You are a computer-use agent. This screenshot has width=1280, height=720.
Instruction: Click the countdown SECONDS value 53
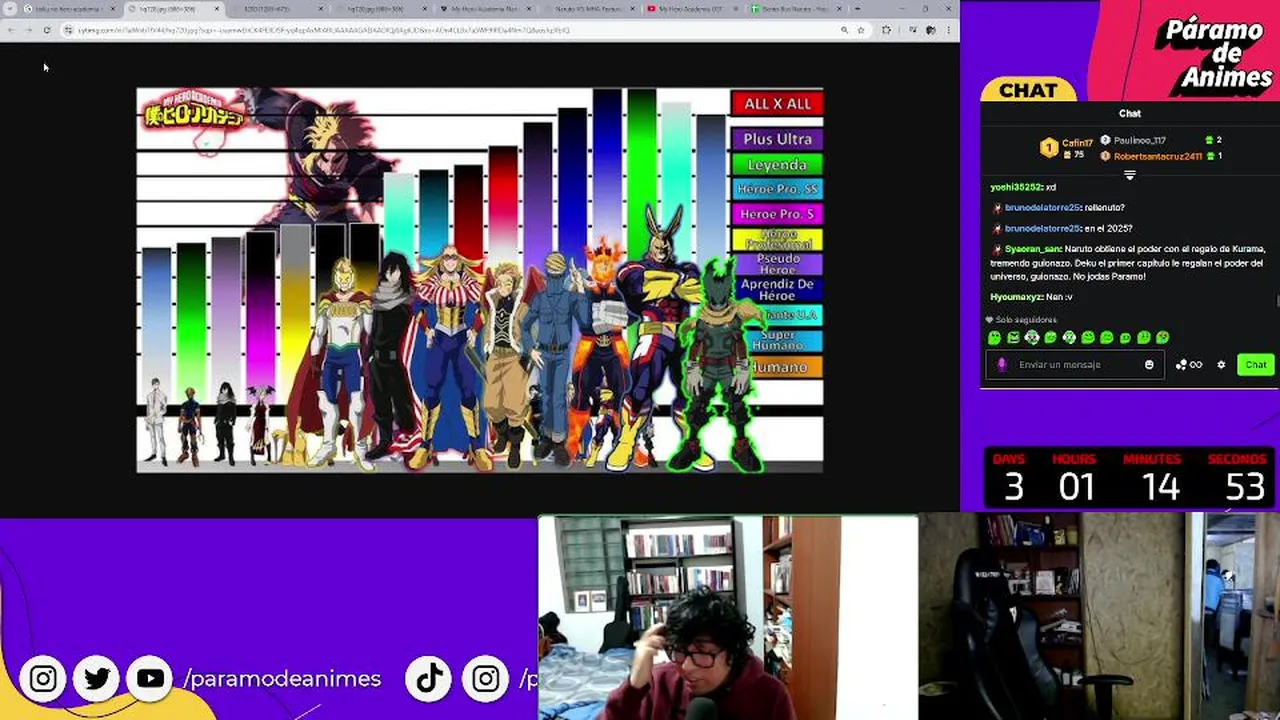(1245, 487)
